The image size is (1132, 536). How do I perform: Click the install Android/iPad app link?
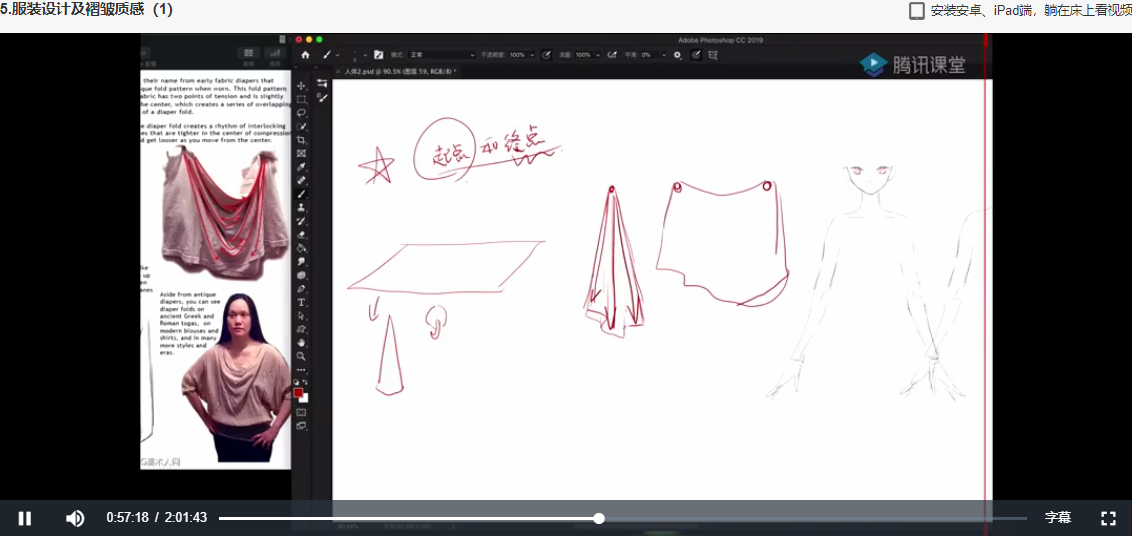tap(1031, 12)
